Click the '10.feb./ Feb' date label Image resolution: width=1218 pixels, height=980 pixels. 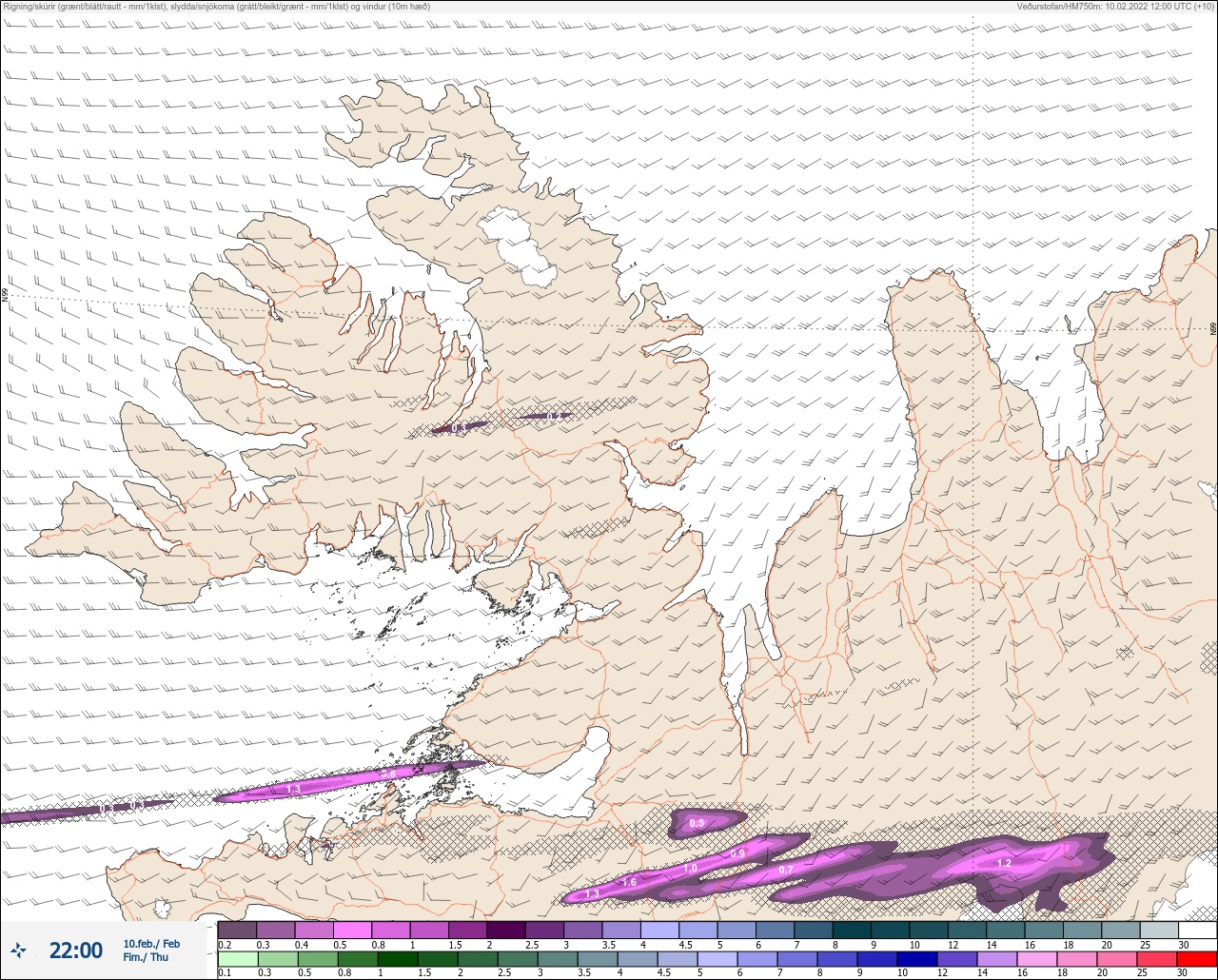click(x=151, y=943)
